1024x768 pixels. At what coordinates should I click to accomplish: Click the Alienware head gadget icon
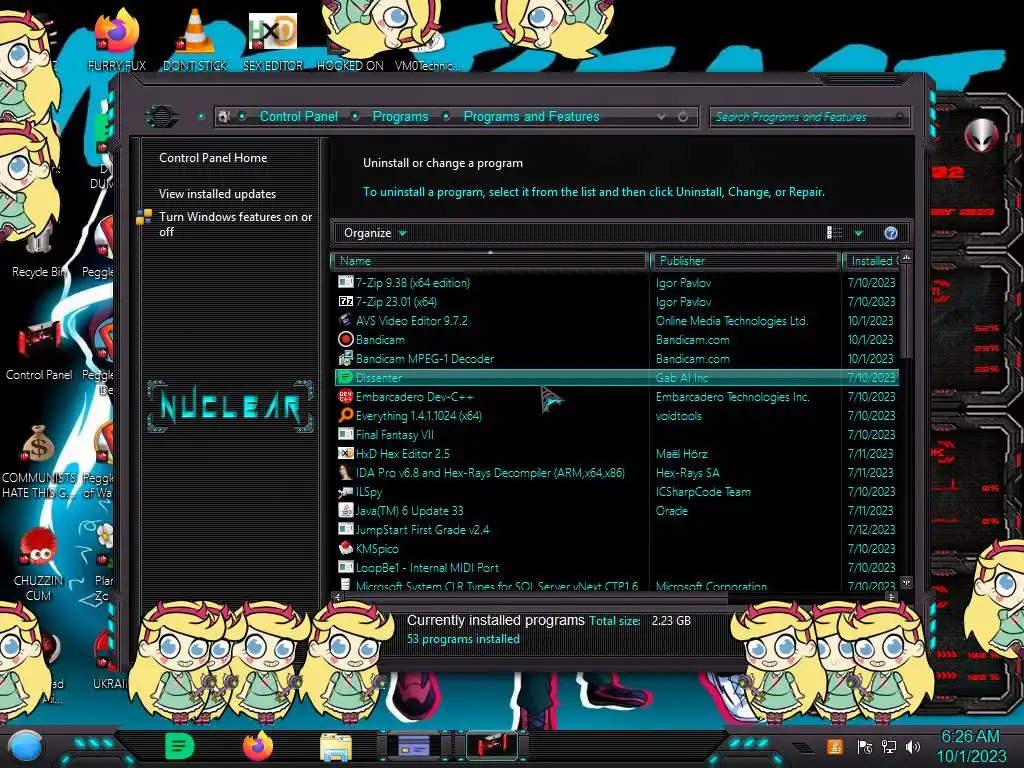pos(981,136)
